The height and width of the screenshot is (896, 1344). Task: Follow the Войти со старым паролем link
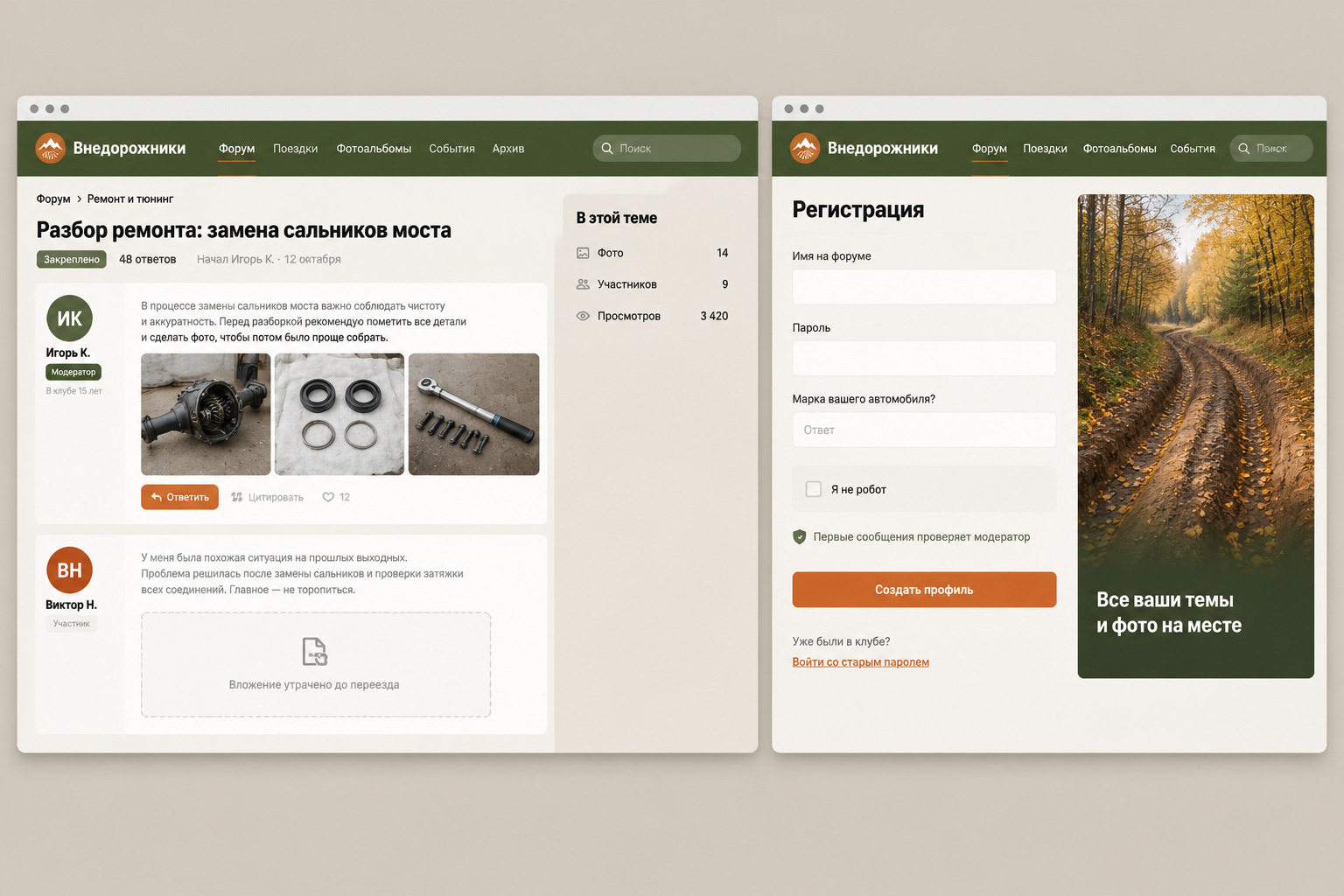pyautogui.click(x=860, y=662)
